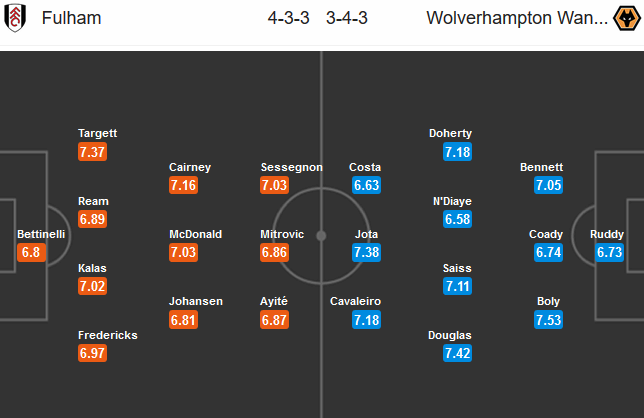Open Doherty's player name
Viewport: 644px width, 418px height.
coord(450,133)
